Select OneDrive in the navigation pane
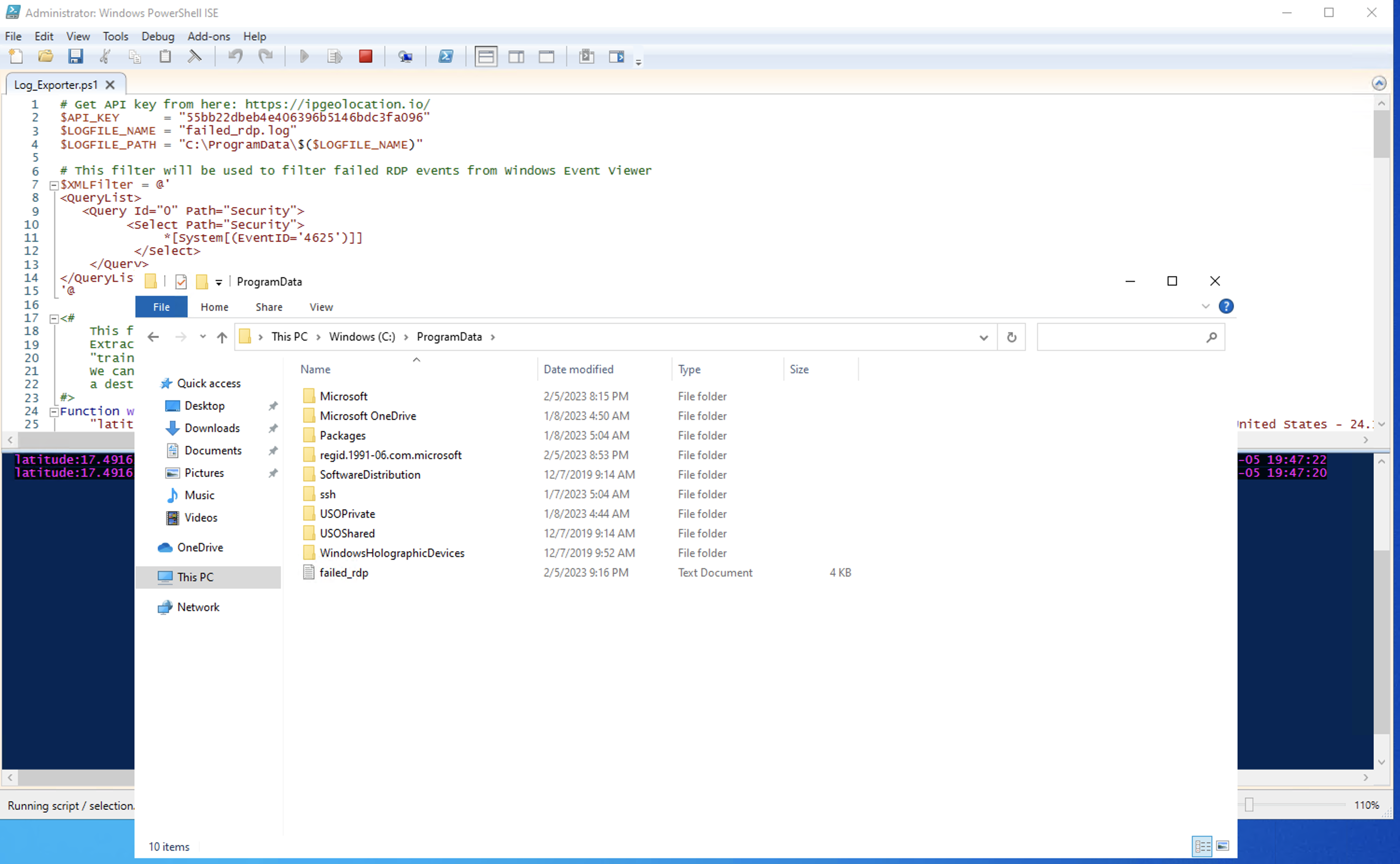 (200, 547)
